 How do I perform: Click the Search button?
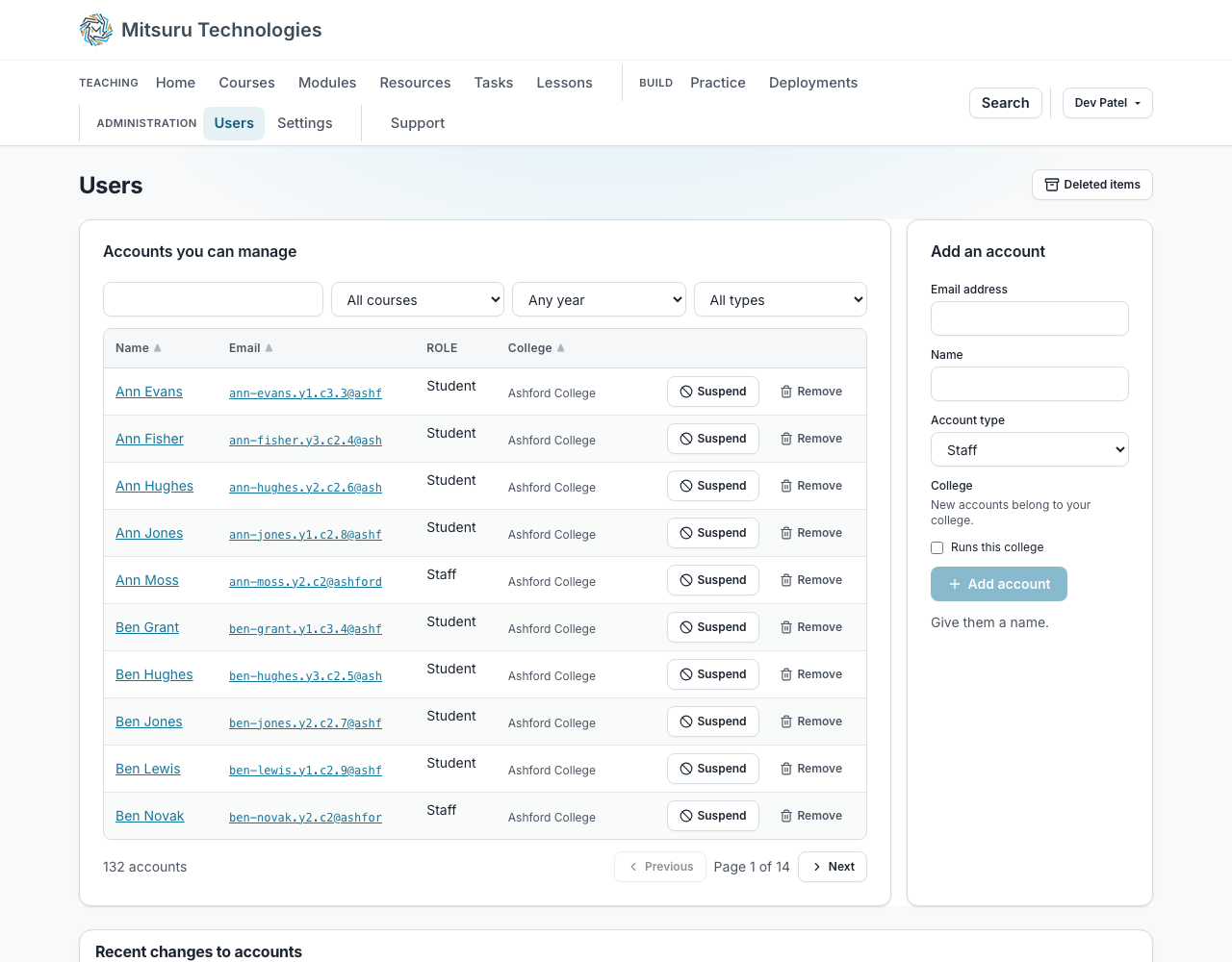tap(1006, 103)
